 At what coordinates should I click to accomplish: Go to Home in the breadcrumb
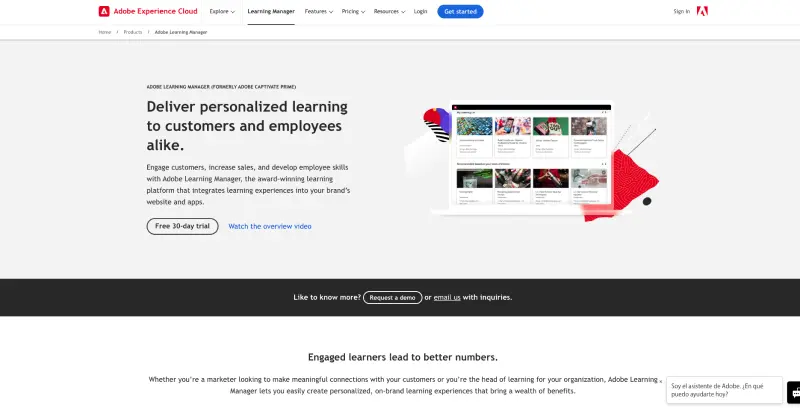(105, 32)
